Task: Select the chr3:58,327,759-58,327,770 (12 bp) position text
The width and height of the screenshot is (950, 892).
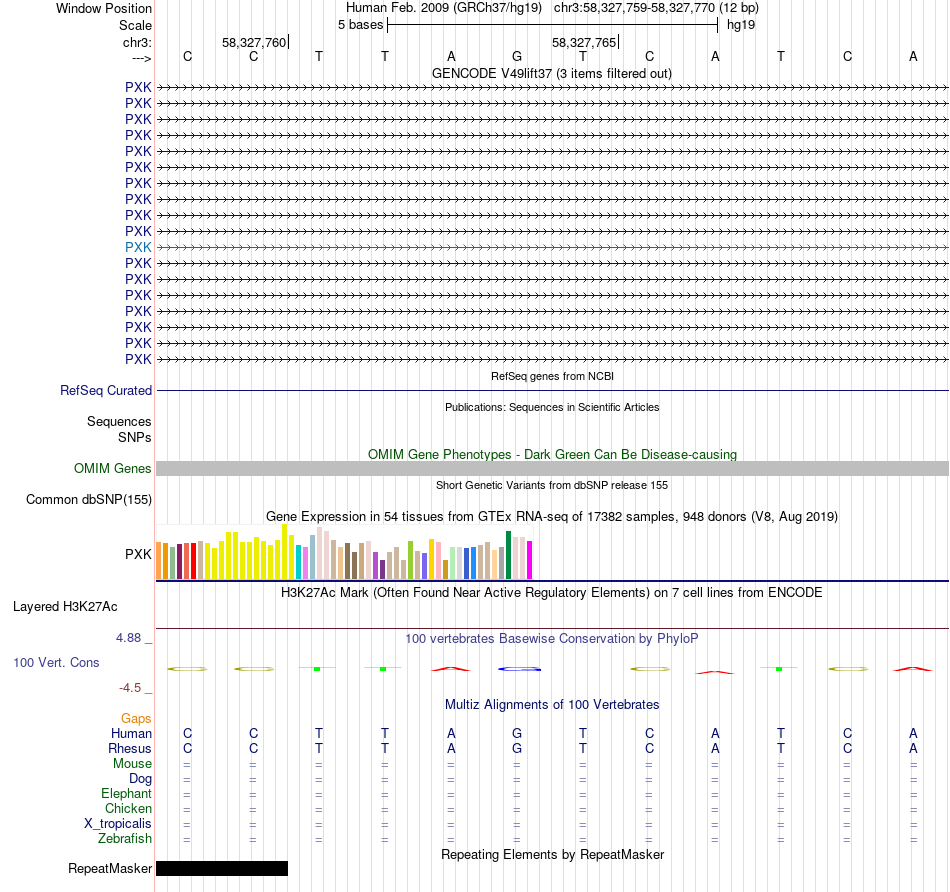Action: point(656,8)
